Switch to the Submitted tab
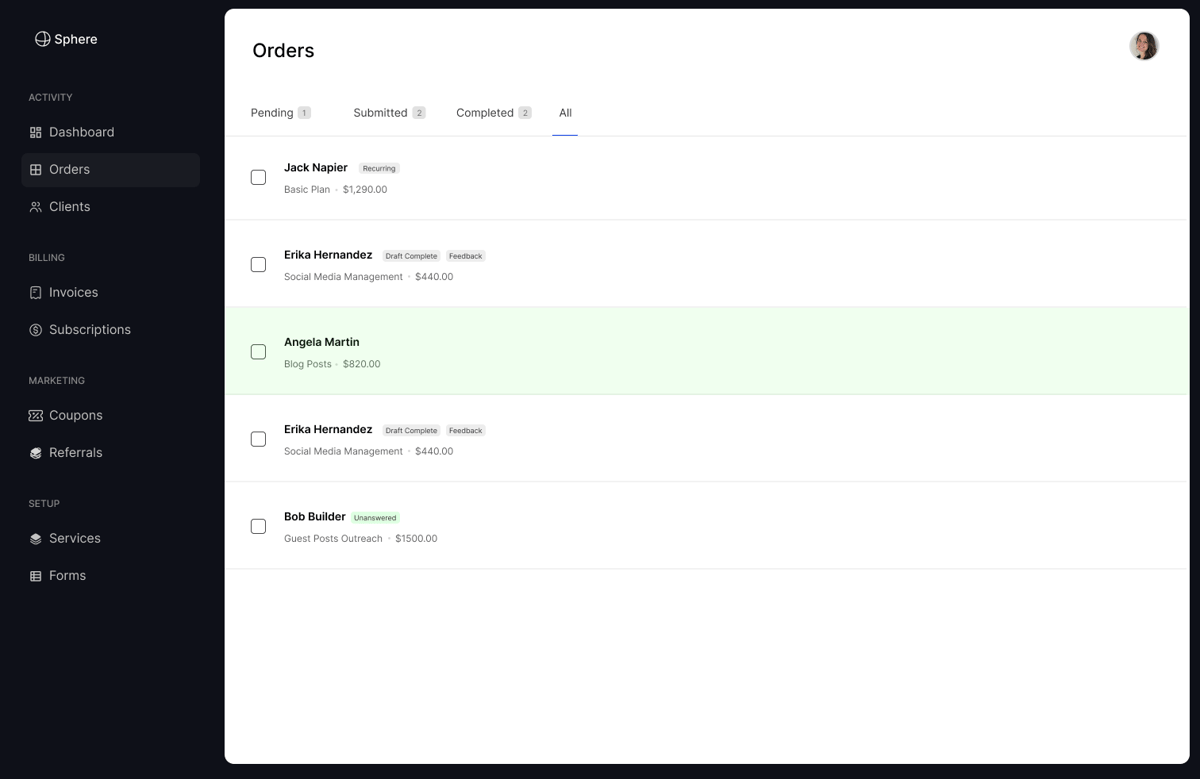 389,113
